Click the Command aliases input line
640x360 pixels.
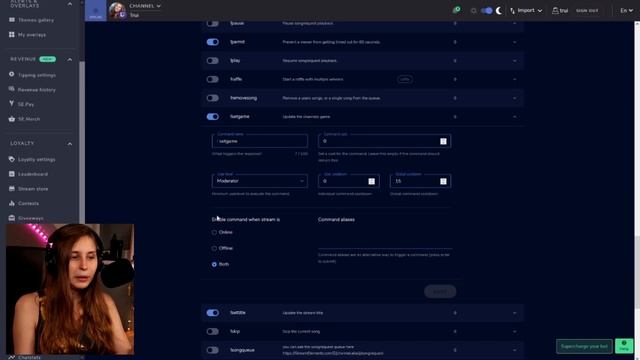point(385,242)
